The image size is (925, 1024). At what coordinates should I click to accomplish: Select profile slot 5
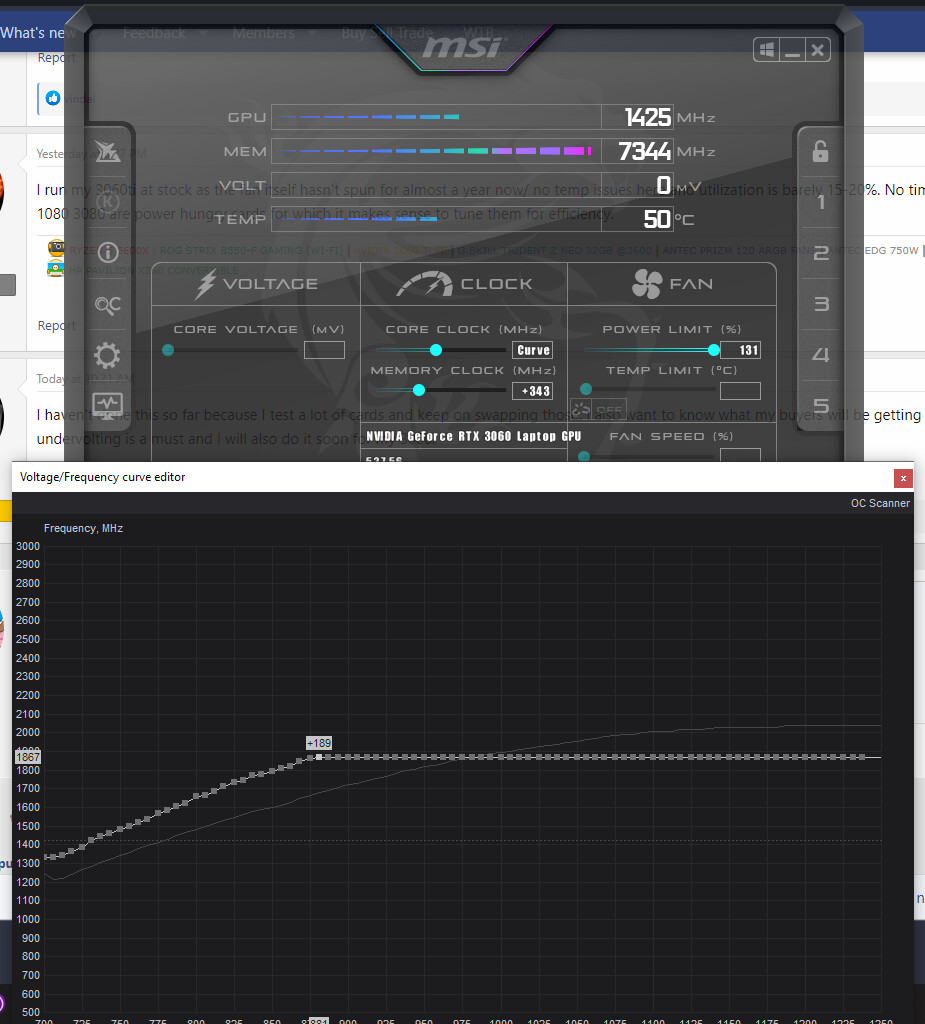coord(820,406)
